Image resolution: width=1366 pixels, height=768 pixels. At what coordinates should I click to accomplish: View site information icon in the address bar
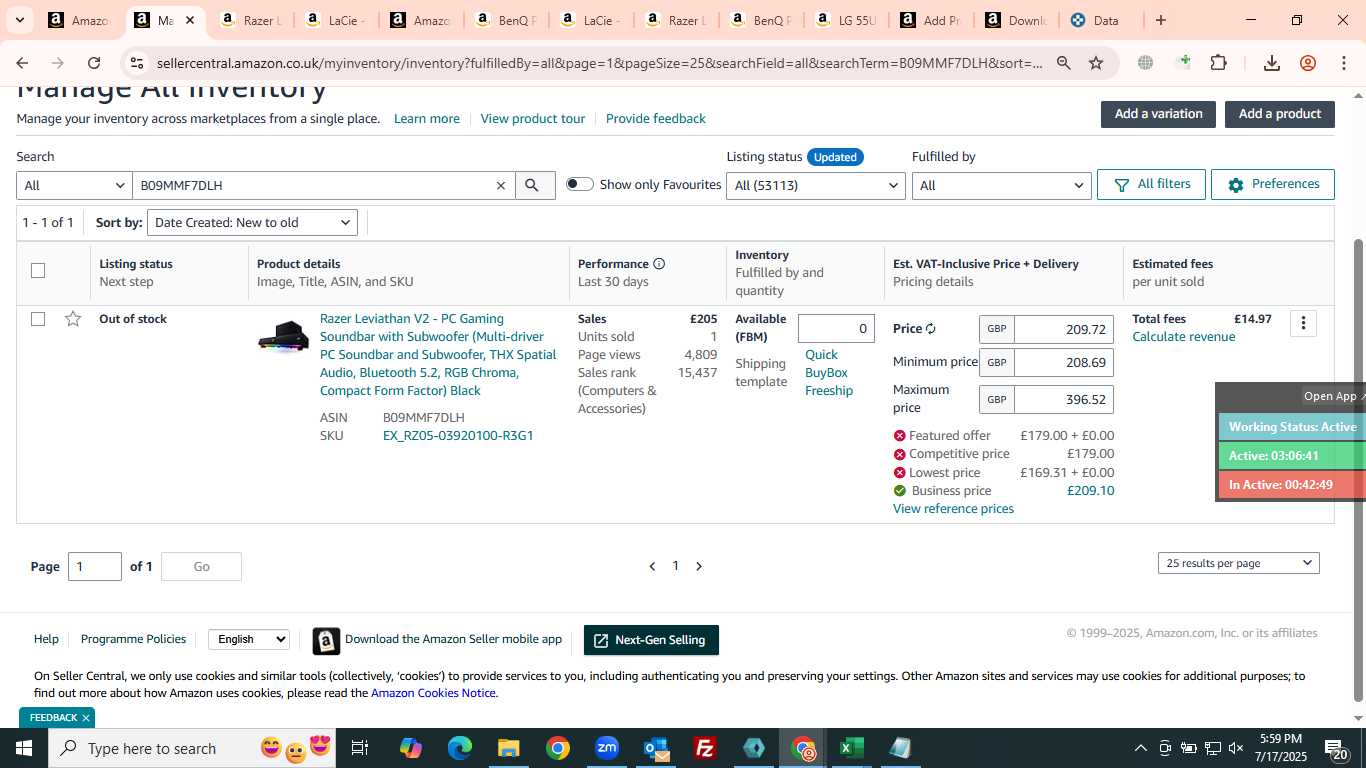pyautogui.click(x=137, y=63)
